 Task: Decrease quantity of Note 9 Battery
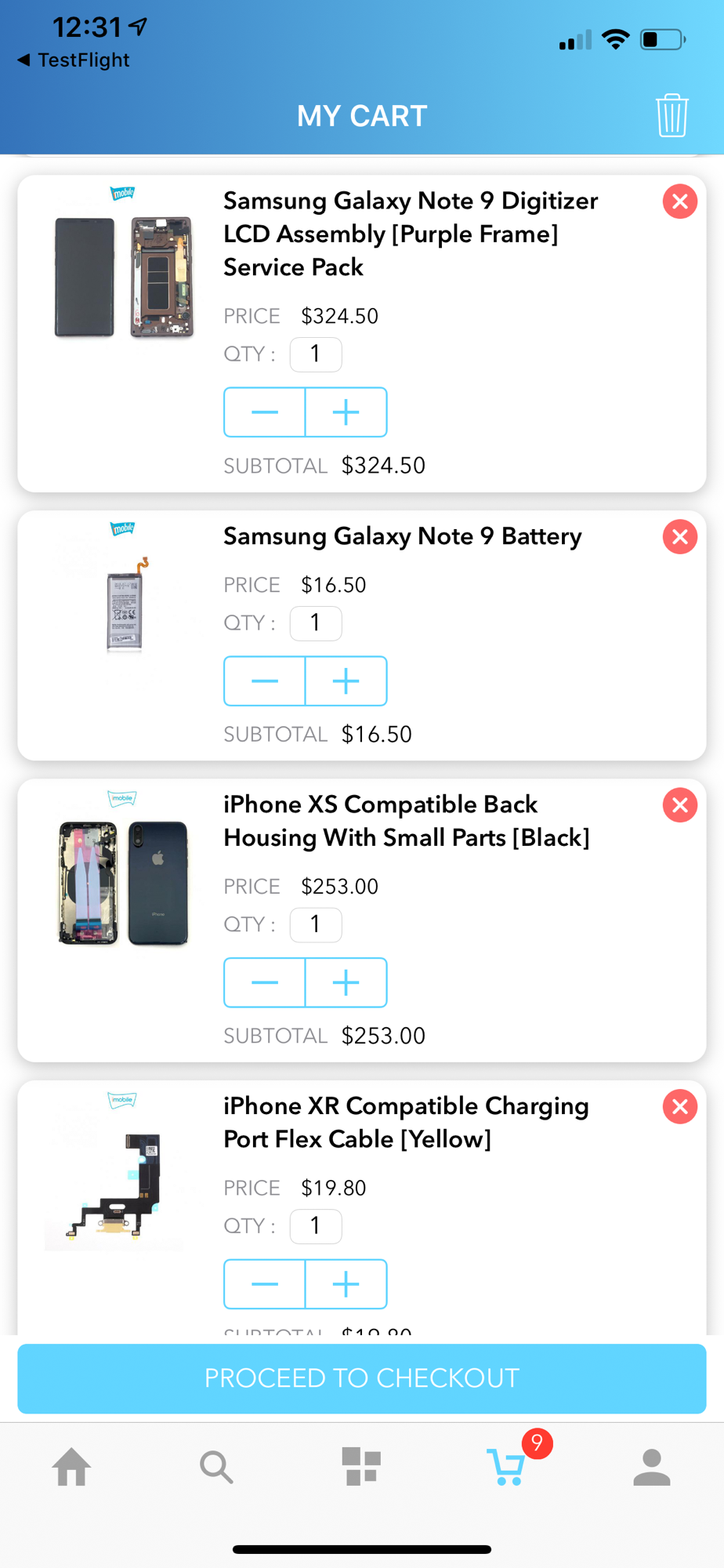pos(265,681)
